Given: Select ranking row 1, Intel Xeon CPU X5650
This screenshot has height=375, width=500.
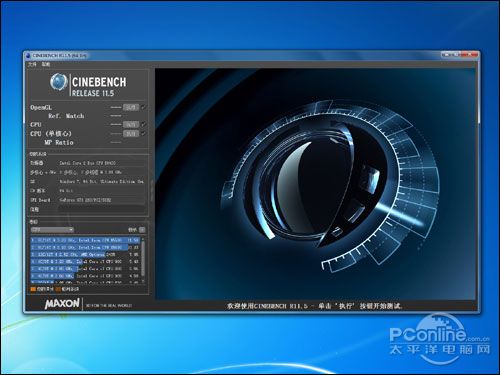Looking at the screenshot, I should click(x=85, y=240).
